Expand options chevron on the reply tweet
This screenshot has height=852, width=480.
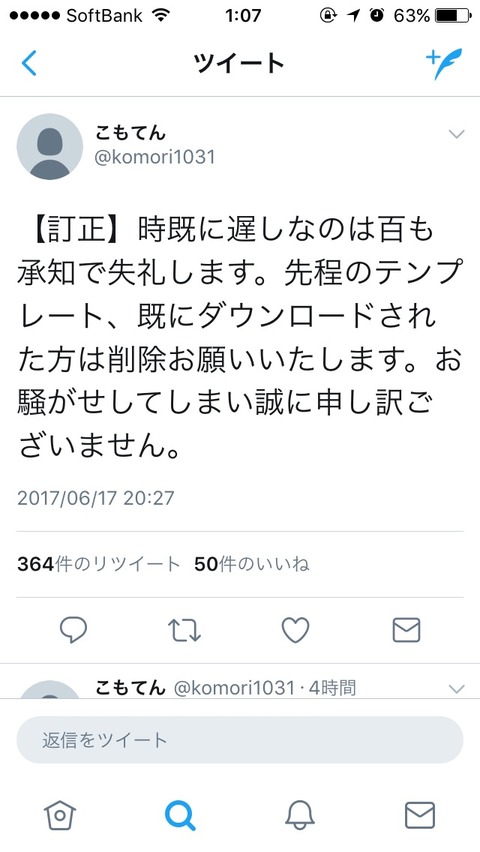(457, 690)
